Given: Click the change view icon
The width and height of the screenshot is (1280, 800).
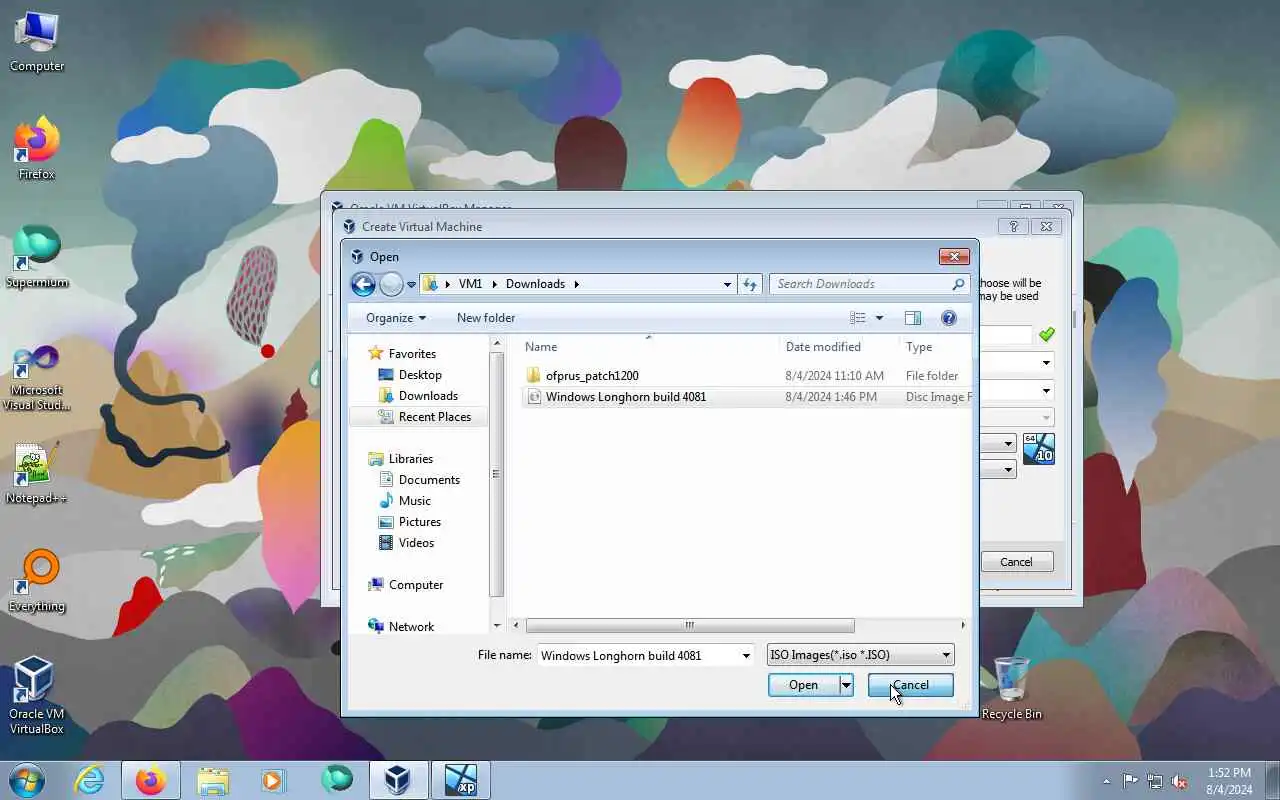Looking at the screenshot, I should 858,318.
